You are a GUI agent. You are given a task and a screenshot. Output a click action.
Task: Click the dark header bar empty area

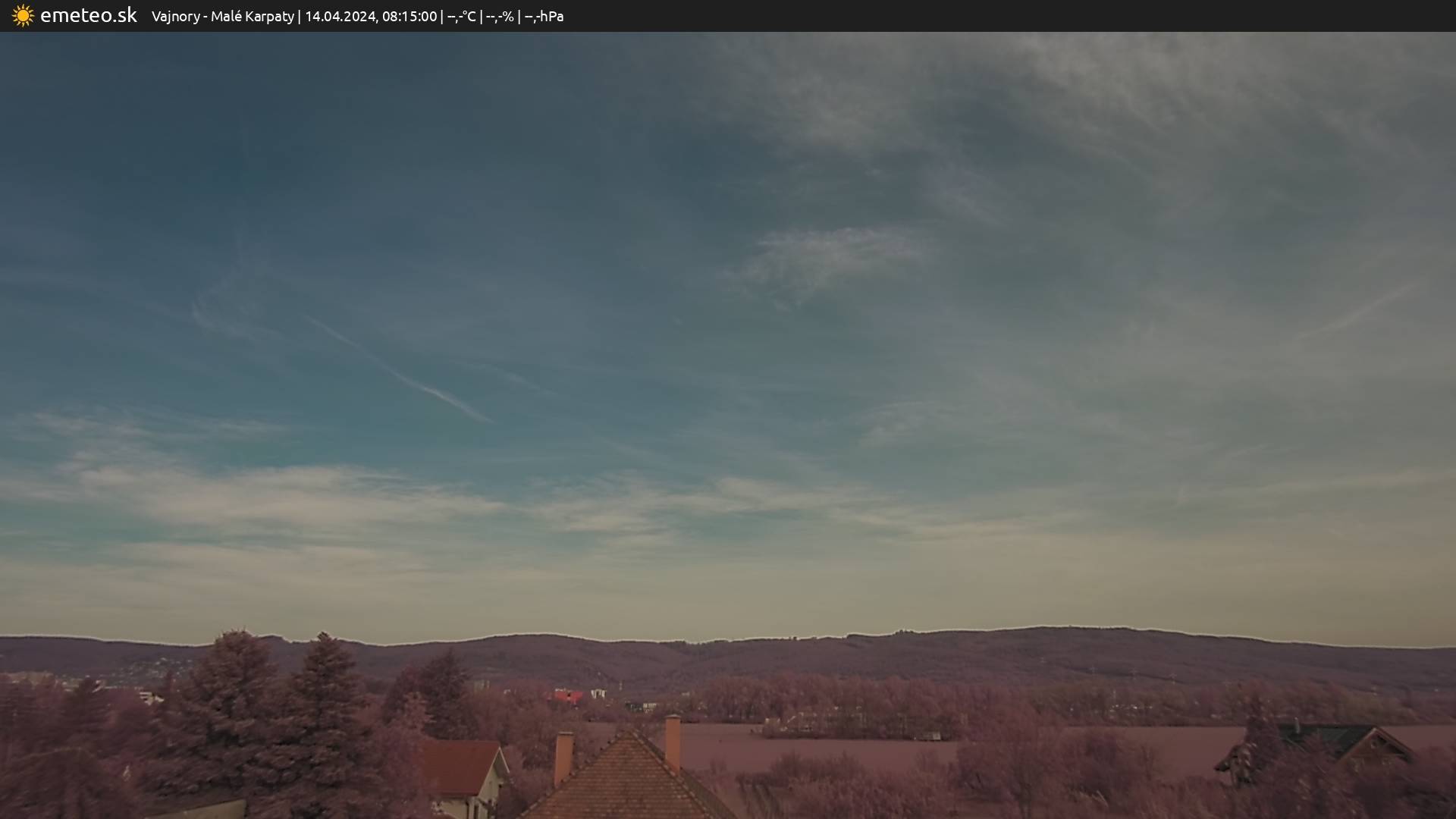(986, 16)
